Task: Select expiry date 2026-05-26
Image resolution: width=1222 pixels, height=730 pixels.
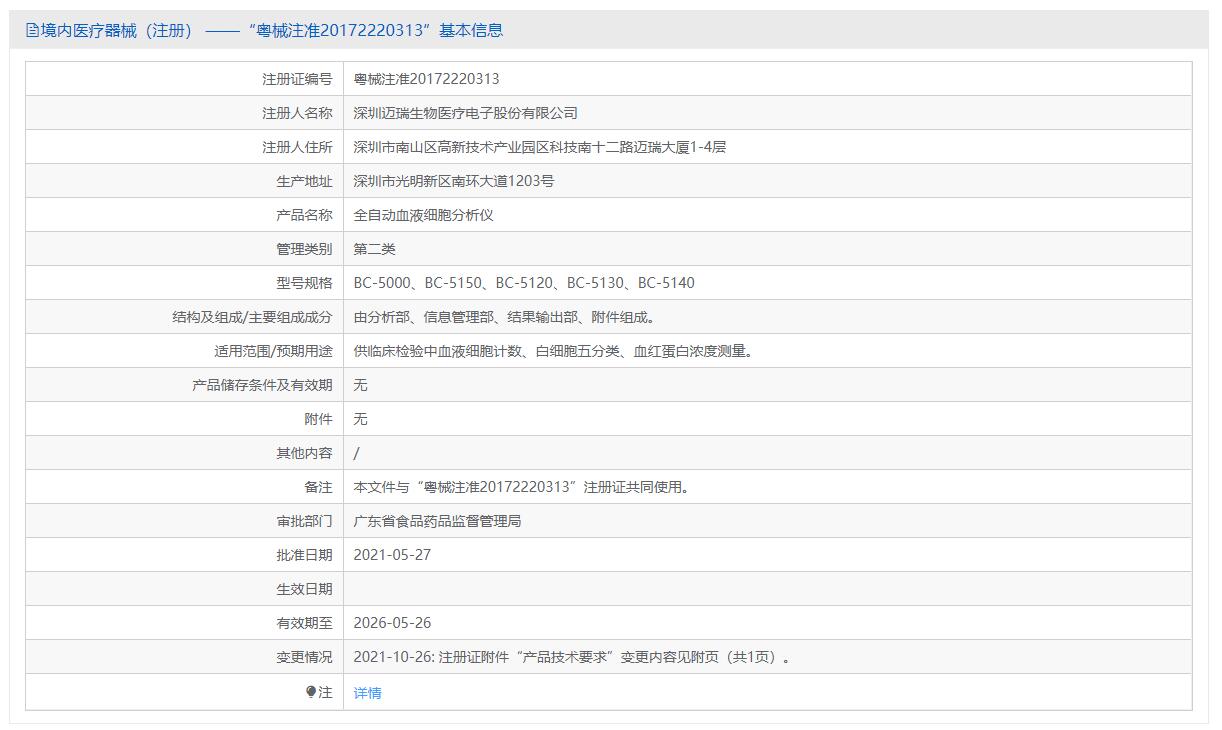Action: point(393,623)
